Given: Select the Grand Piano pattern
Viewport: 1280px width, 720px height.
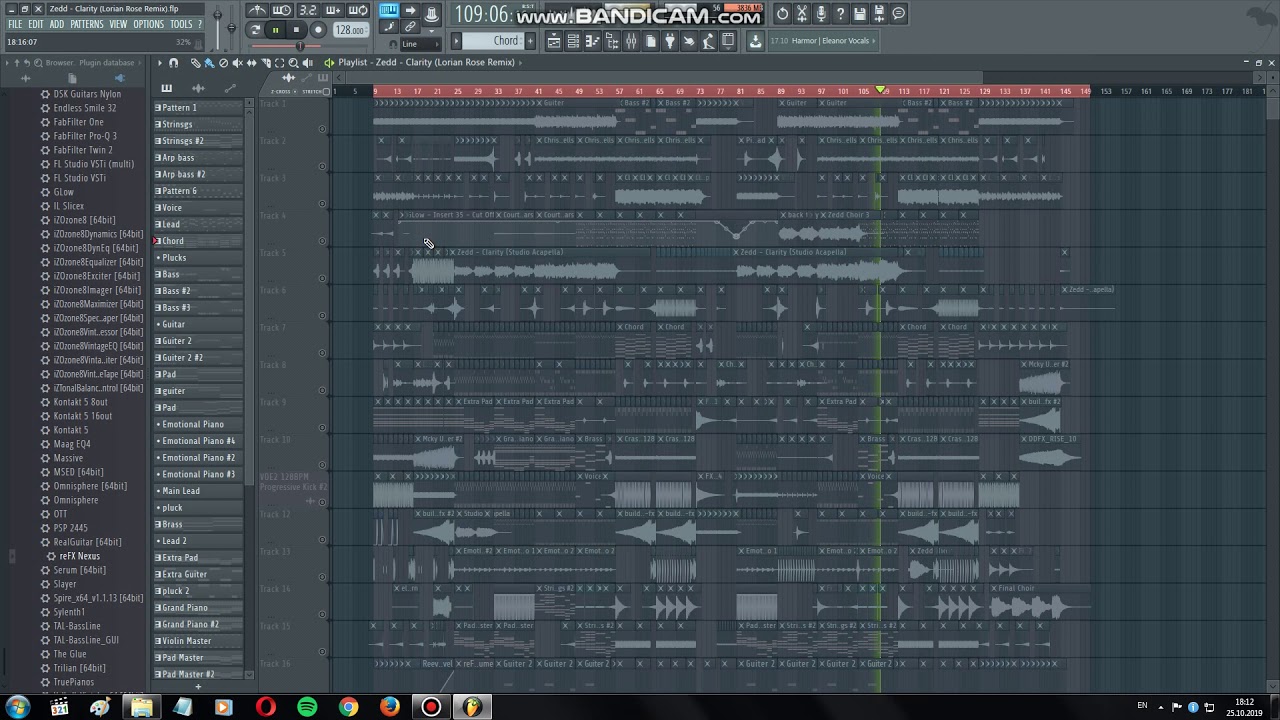Looking at the screenshot, I should 199,608.
